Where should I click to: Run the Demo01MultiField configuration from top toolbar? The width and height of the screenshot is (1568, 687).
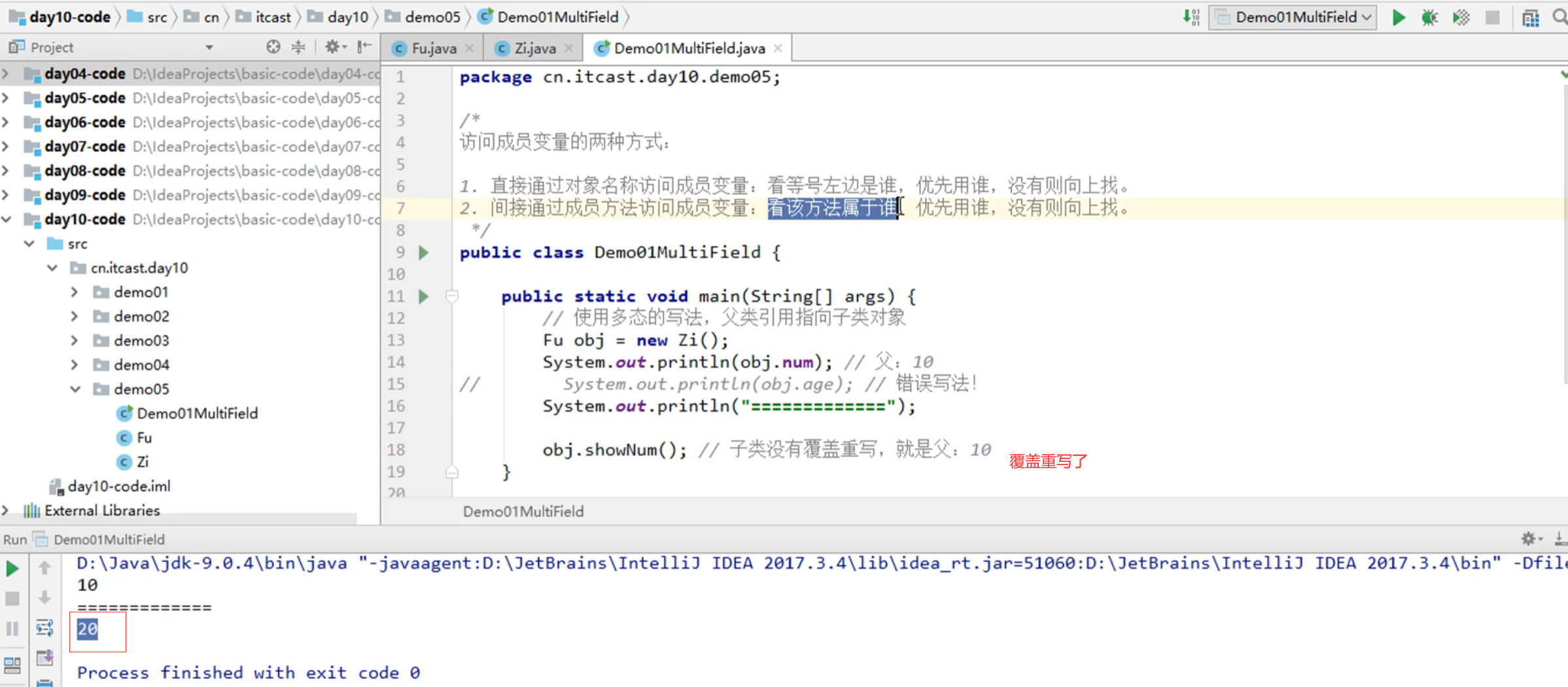(x=1399, y=18)
